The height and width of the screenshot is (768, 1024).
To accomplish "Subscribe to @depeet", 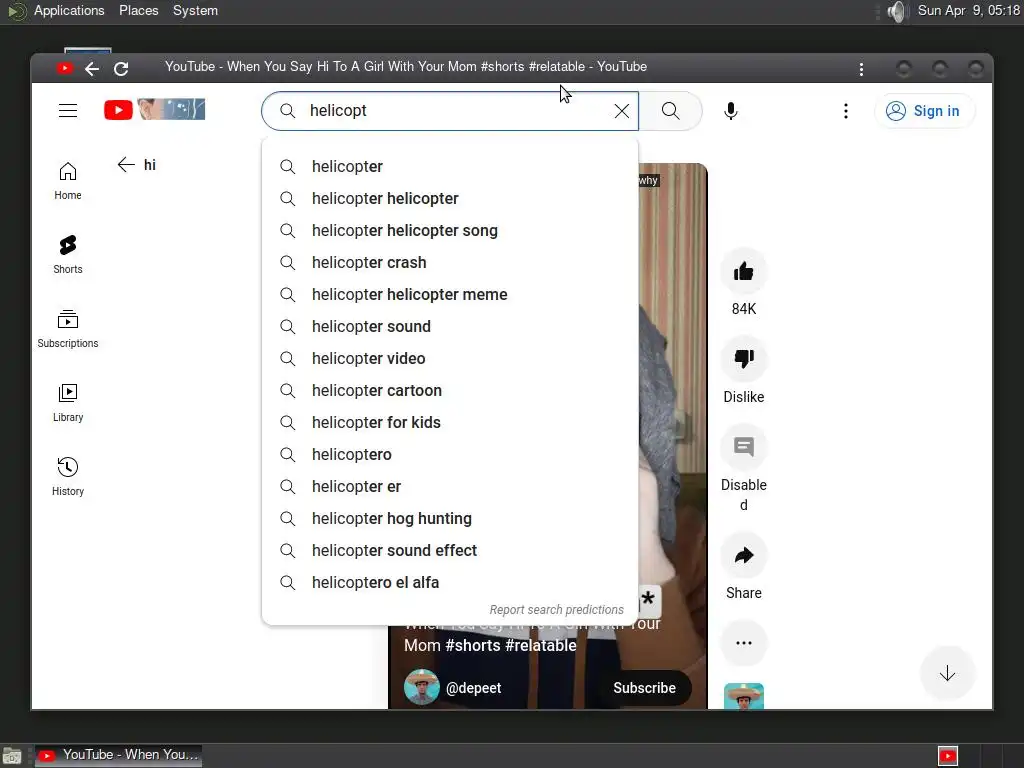I will coord(644,688).
